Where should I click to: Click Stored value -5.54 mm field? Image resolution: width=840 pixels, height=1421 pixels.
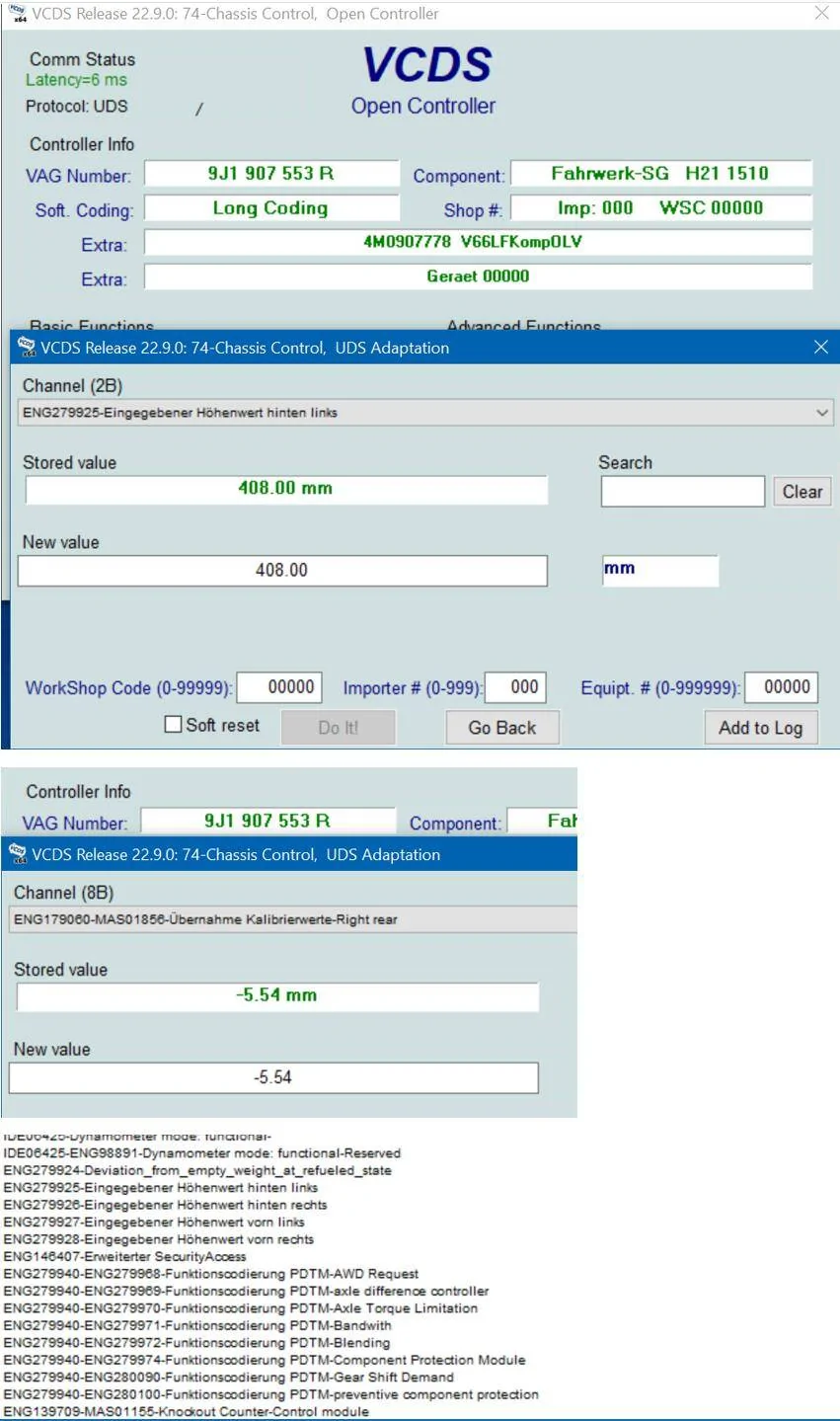[277, 995]
